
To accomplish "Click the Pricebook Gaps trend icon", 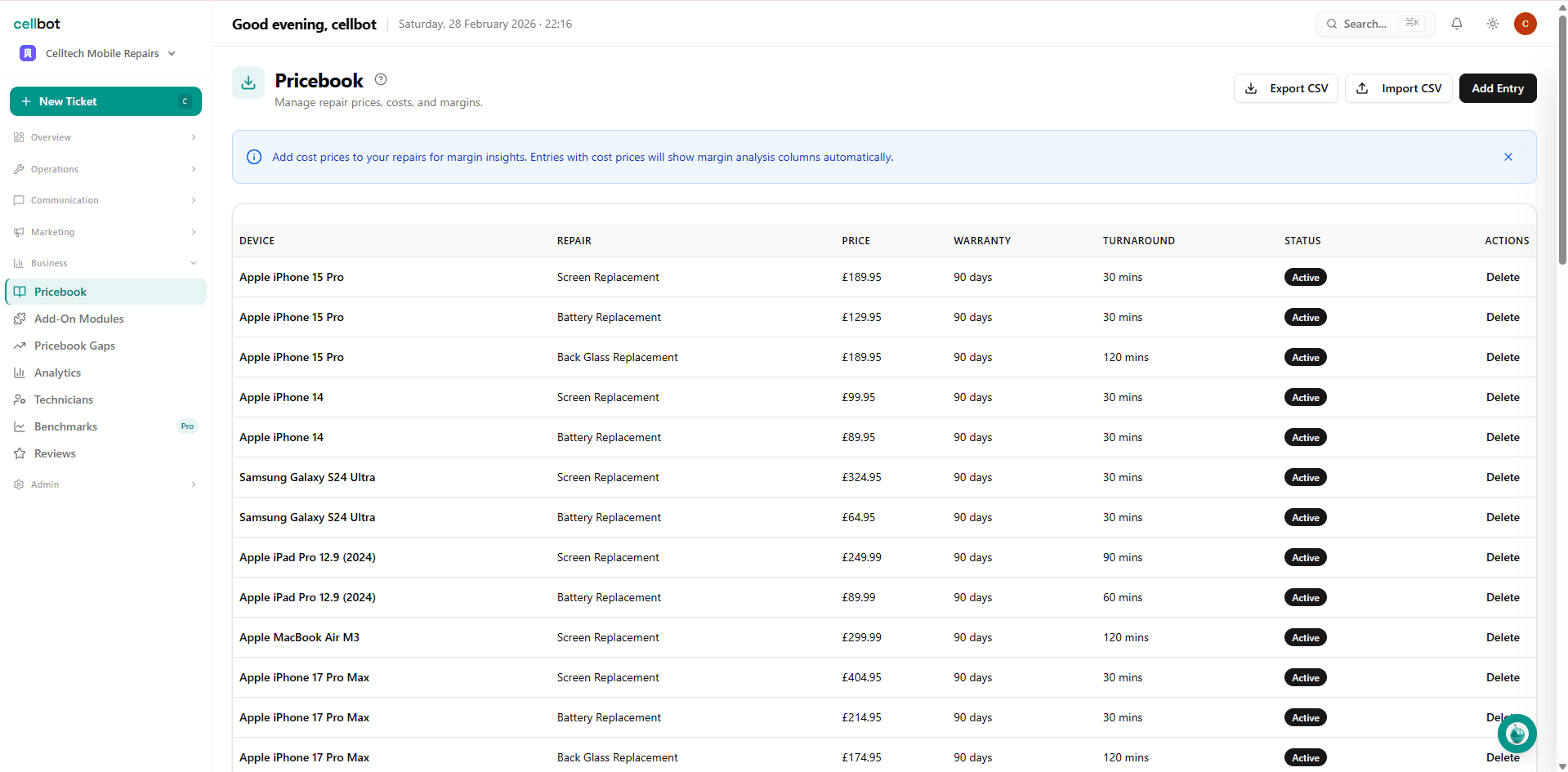I will click(x=20, y=346).
